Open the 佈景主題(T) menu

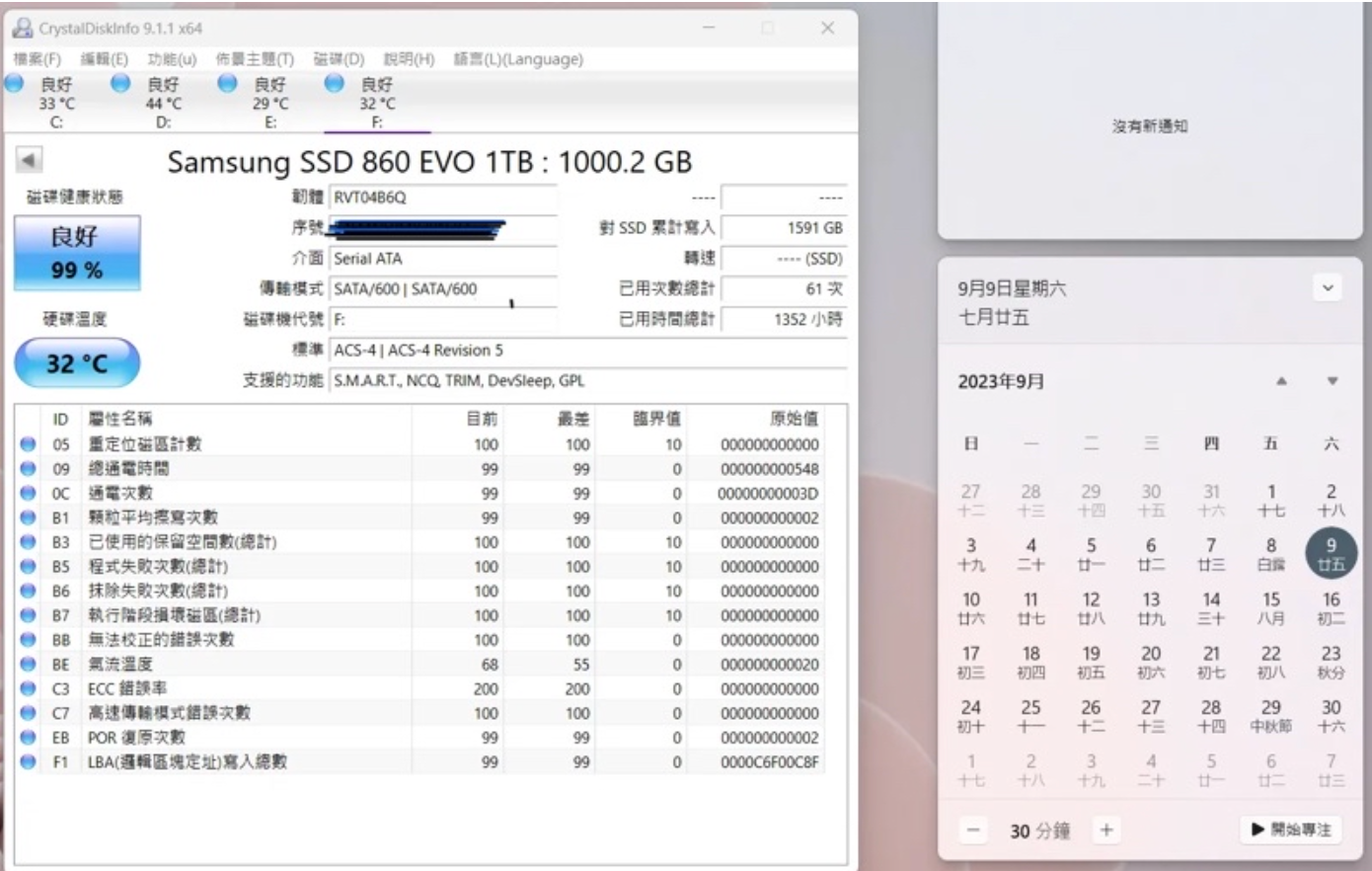point(255,59)
